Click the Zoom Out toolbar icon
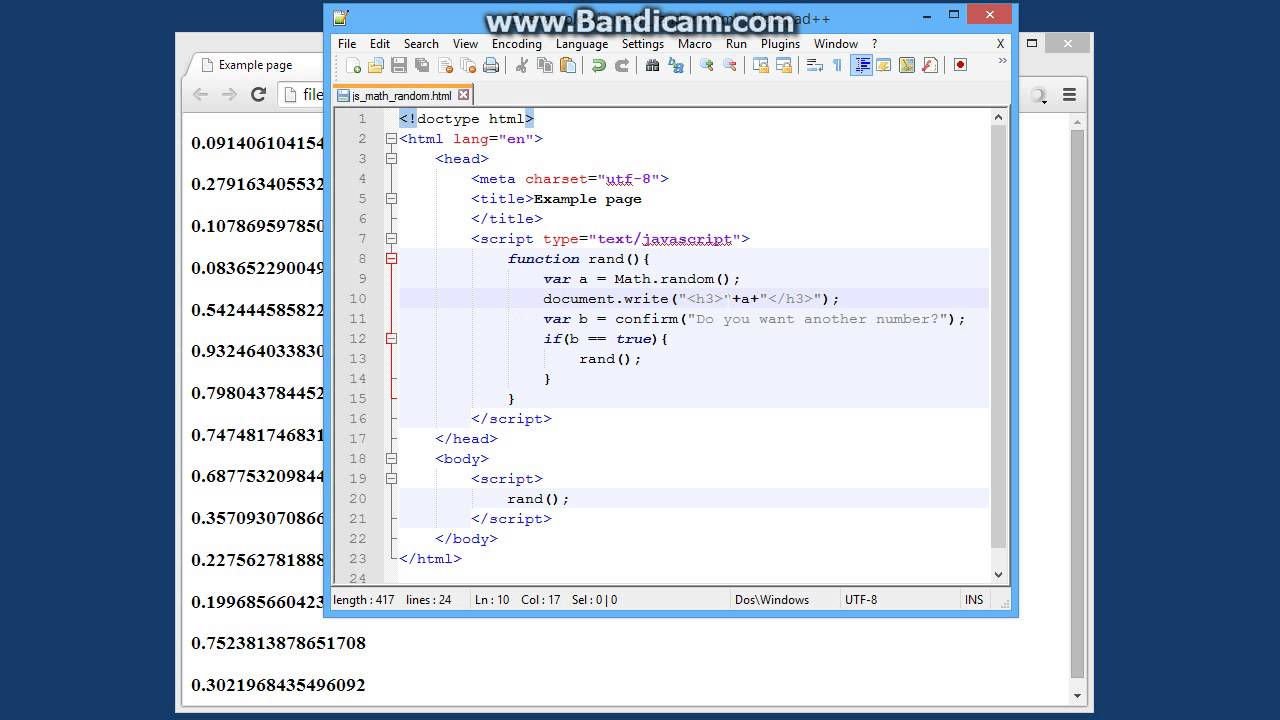1280x720 pixels. (730, 65)
